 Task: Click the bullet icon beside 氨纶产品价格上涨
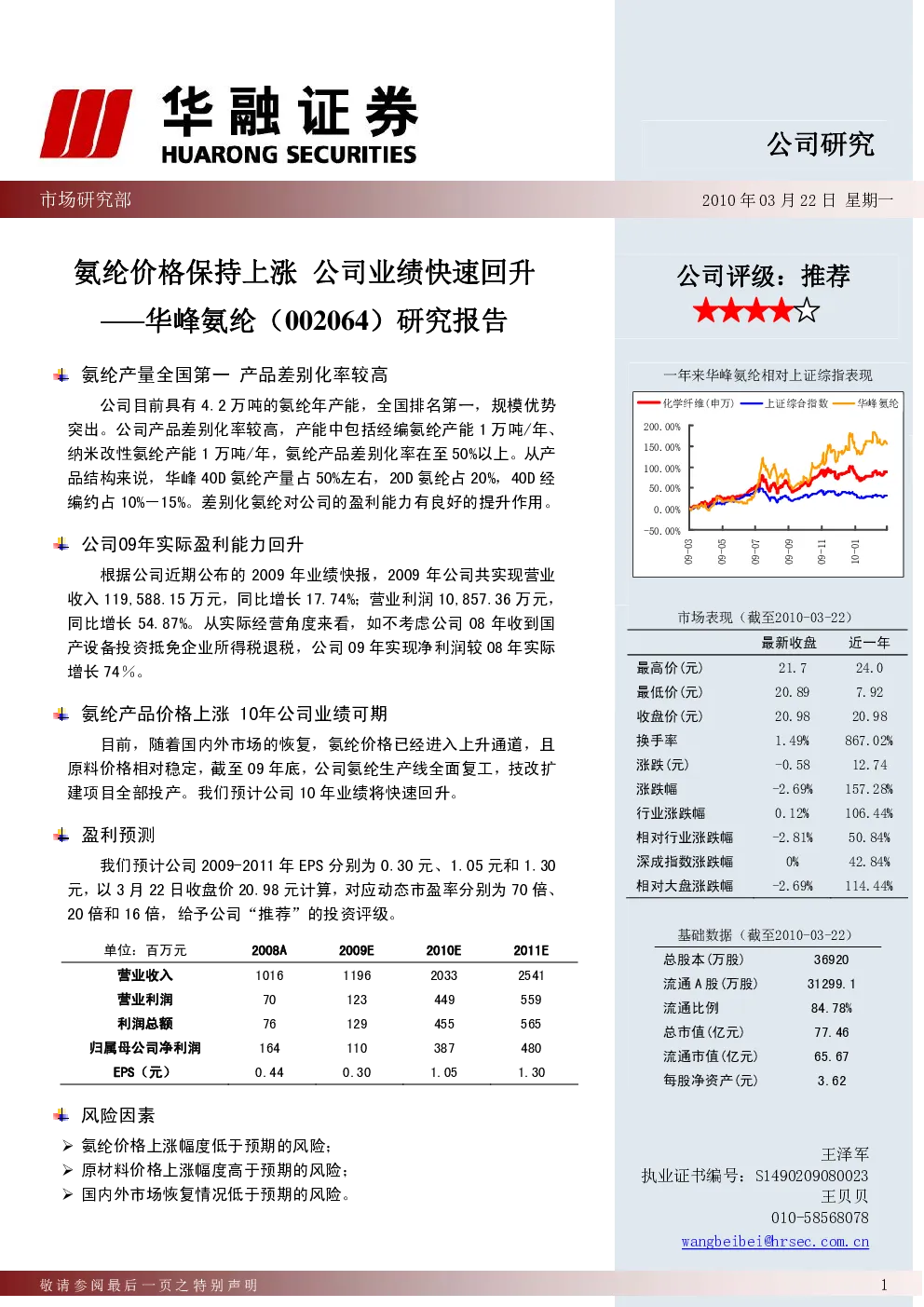pos(61,714)
